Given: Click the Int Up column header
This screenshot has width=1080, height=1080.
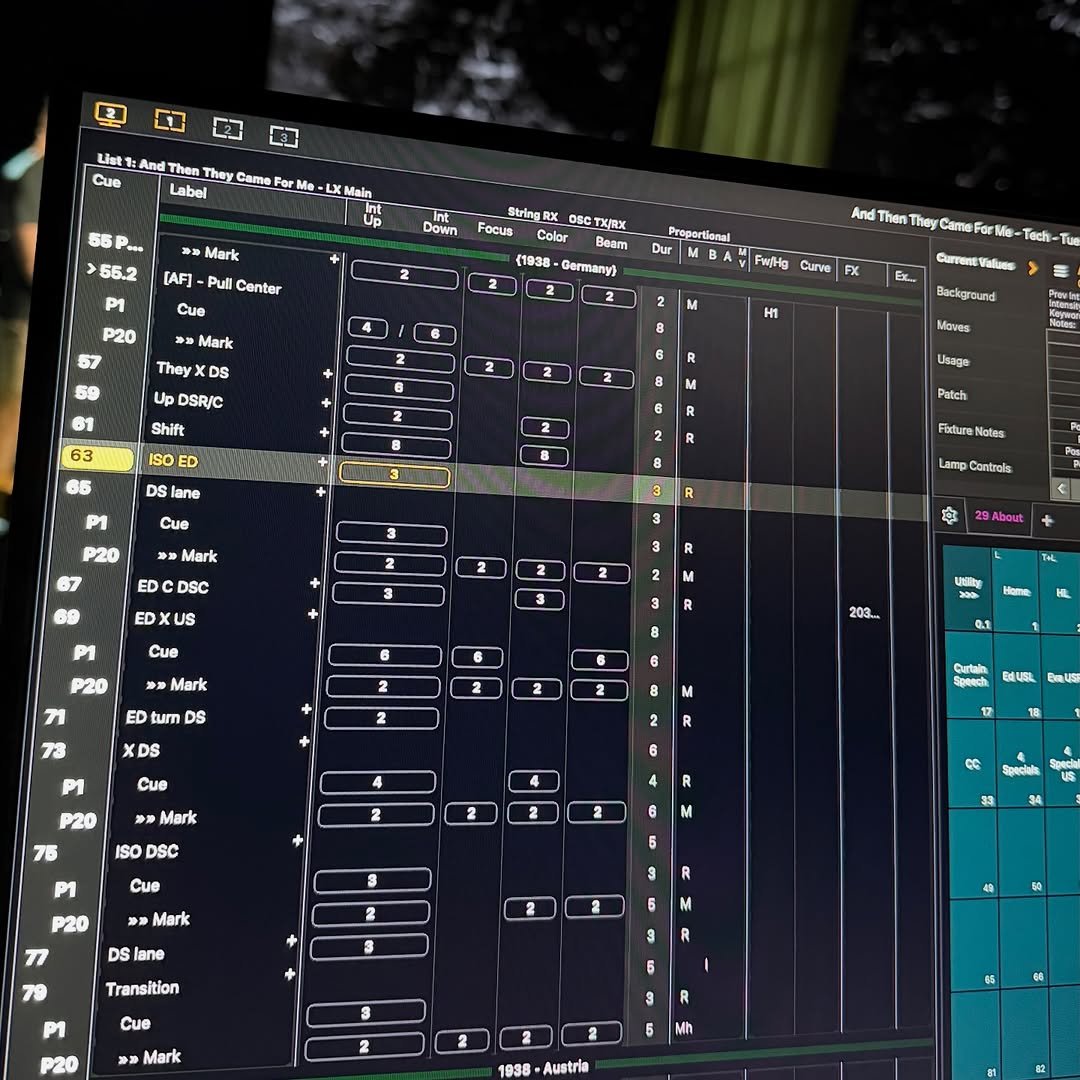Looking at the screenshot, I should coord(372,214).
